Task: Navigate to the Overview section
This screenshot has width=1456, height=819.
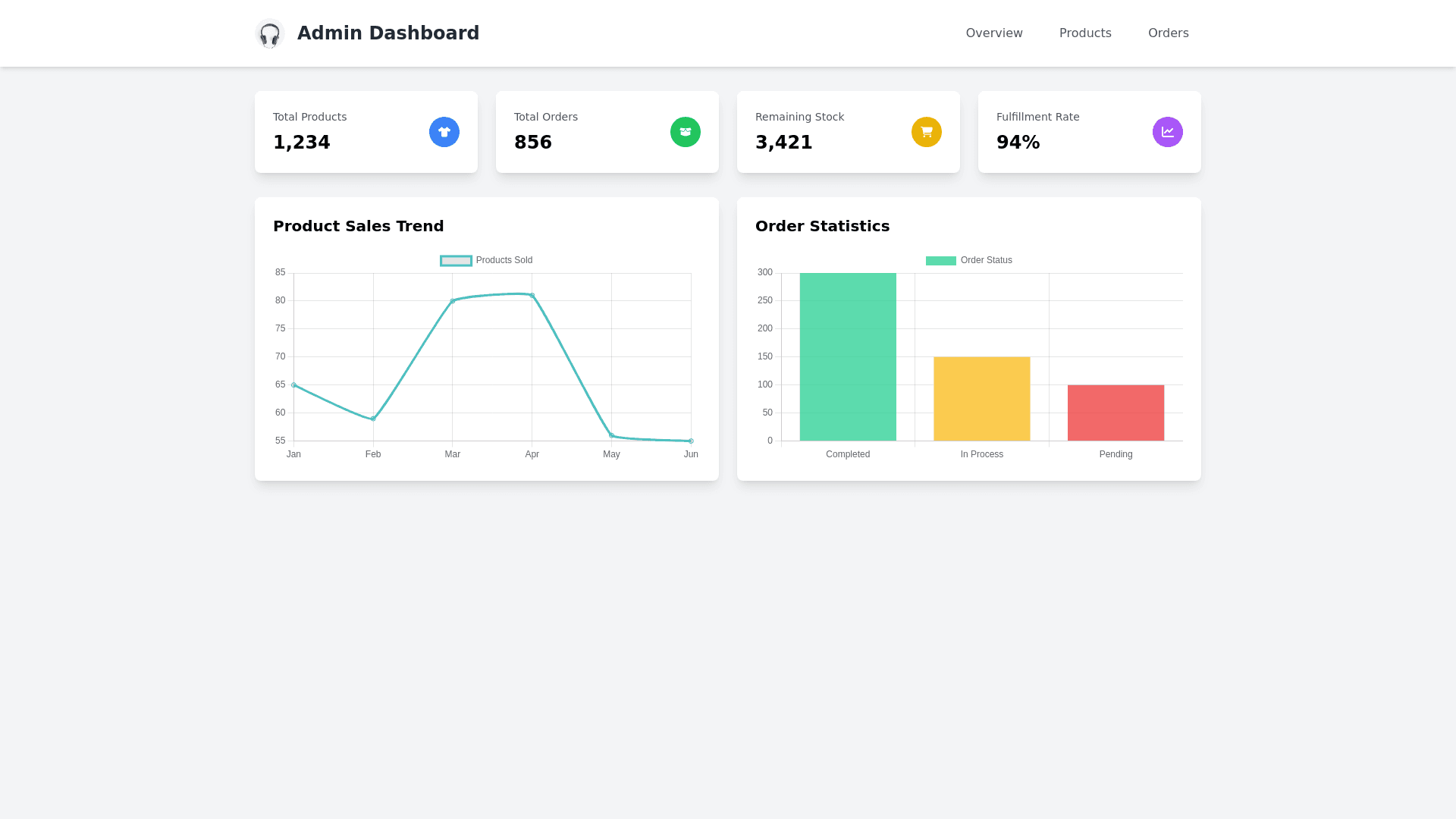Action: [994, 33]
